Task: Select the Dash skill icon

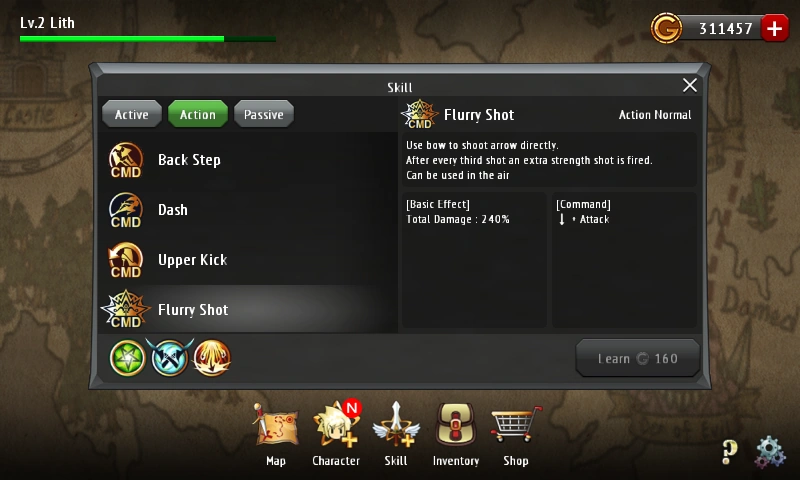Action: pos(126,210)
